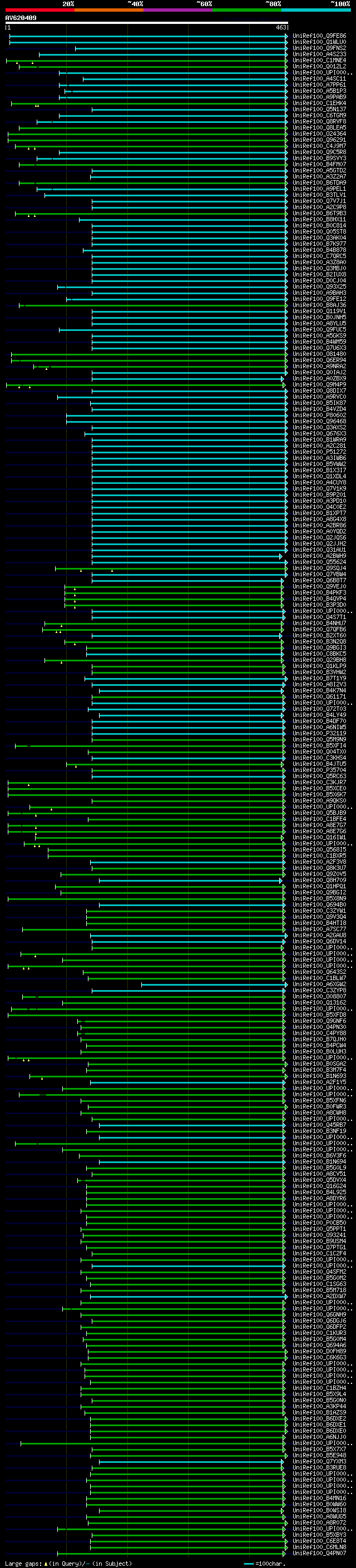Select label UniRef100_B6T9B3
The image size is (356, 1568).
(319, 213)
